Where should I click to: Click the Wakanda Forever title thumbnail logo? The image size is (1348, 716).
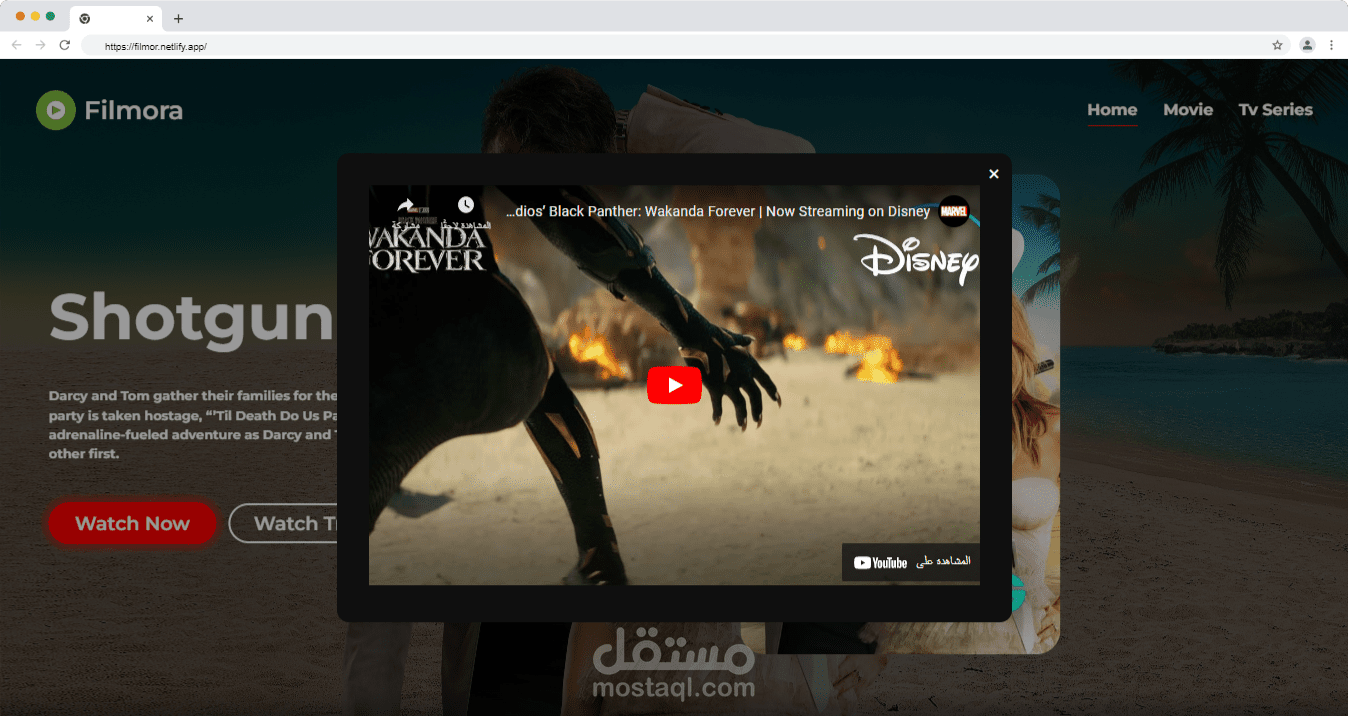(x=428, y=244)
